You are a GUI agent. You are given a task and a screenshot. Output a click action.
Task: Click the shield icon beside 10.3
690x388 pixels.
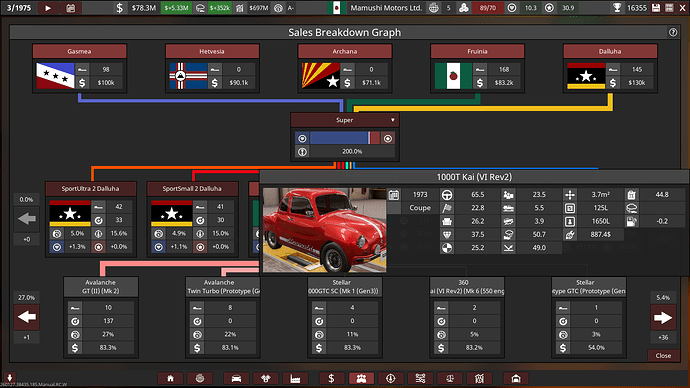(512, 8)
